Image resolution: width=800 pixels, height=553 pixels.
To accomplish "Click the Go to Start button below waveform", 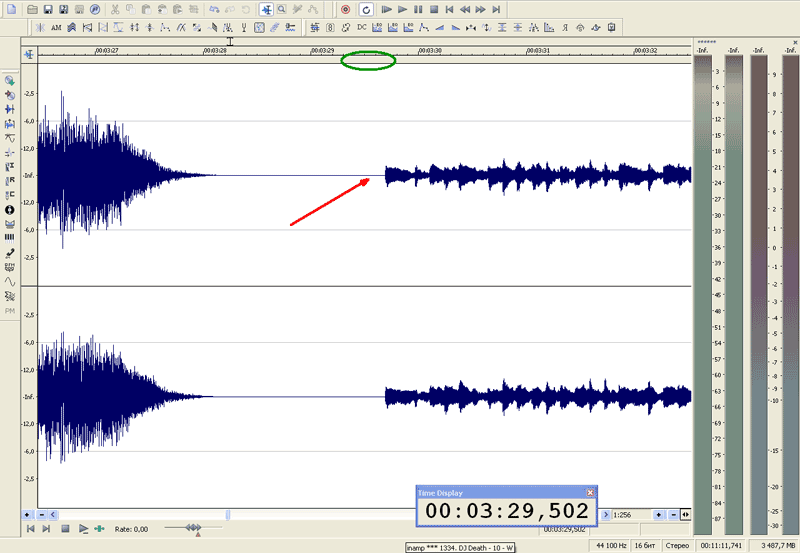I will click(31, 528).
